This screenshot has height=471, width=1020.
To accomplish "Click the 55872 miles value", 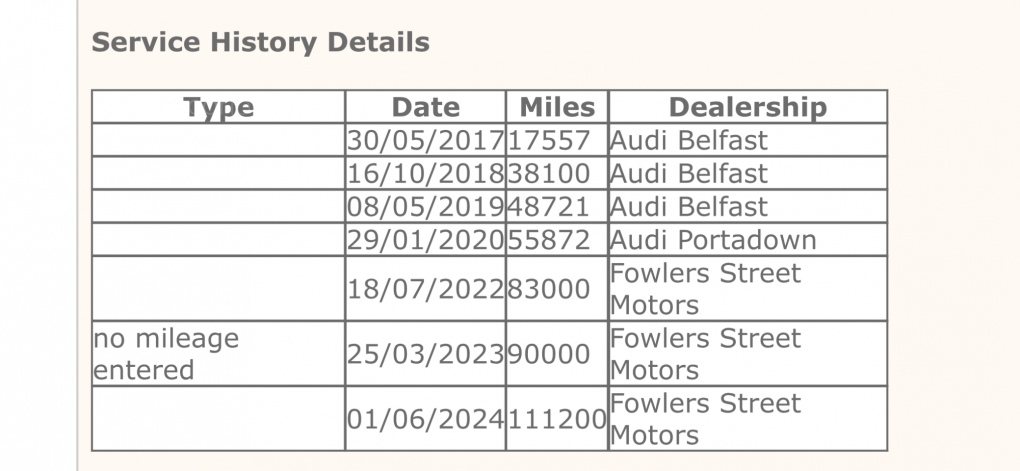I will coord(550,240).
